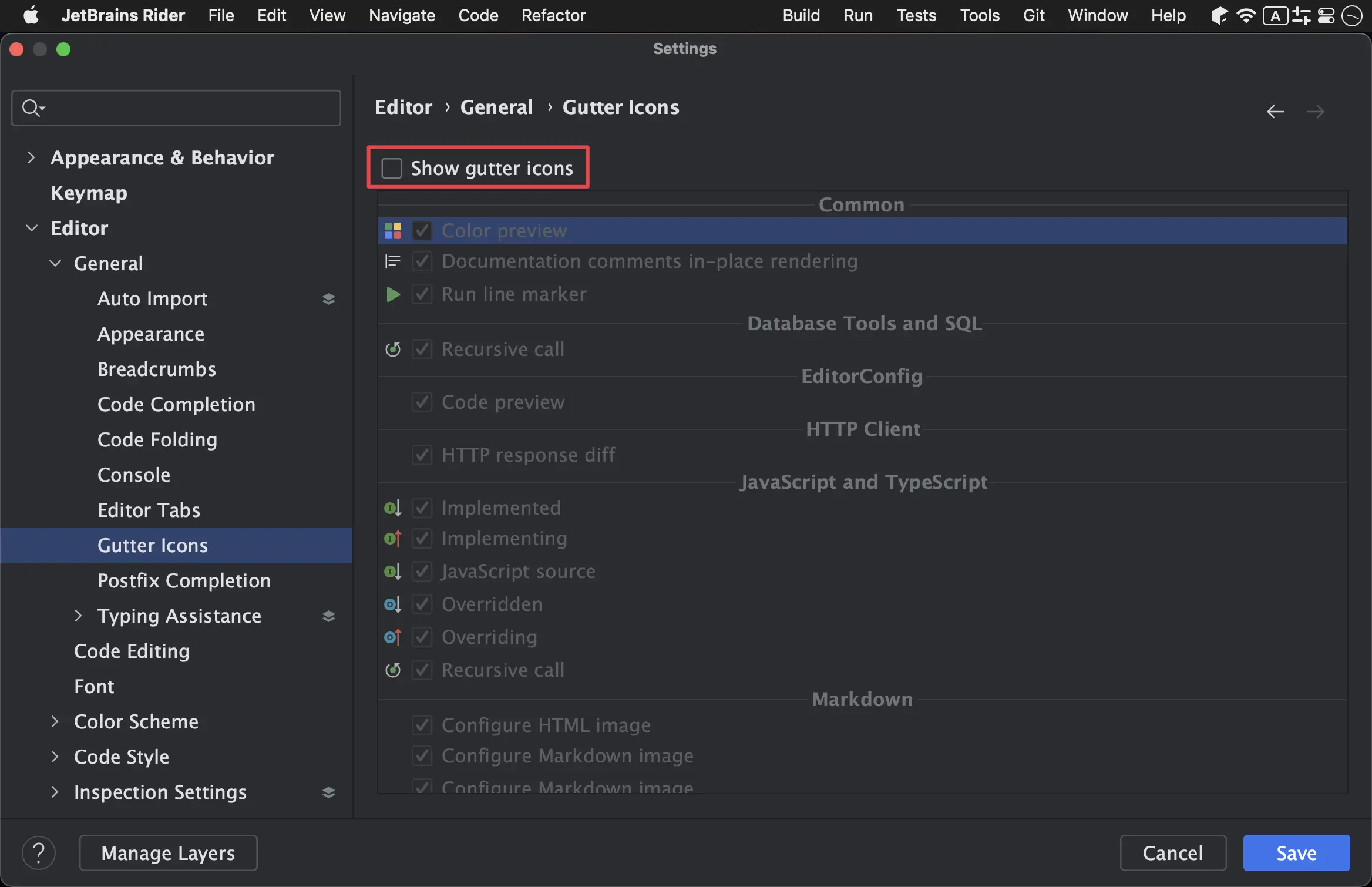Open the Control Center icon

coord(1326,16)
